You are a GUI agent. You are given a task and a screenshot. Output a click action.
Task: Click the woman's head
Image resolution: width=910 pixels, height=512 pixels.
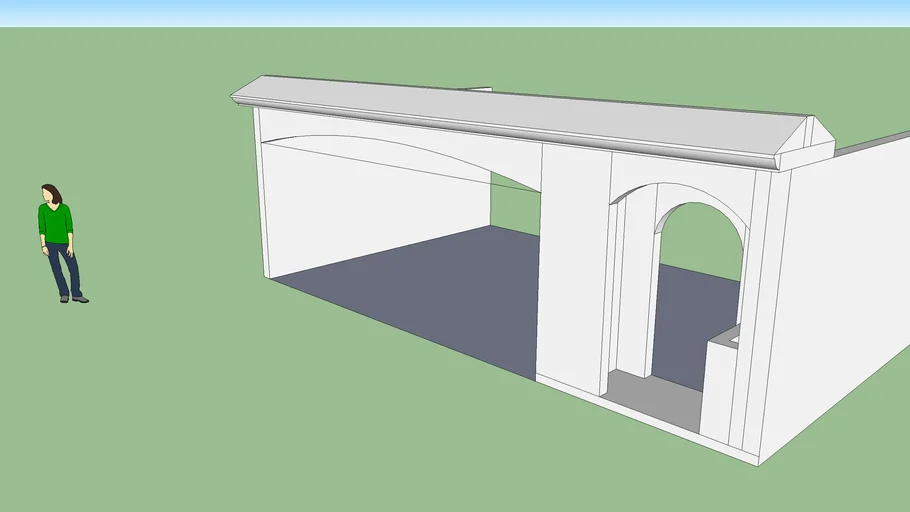50,193
